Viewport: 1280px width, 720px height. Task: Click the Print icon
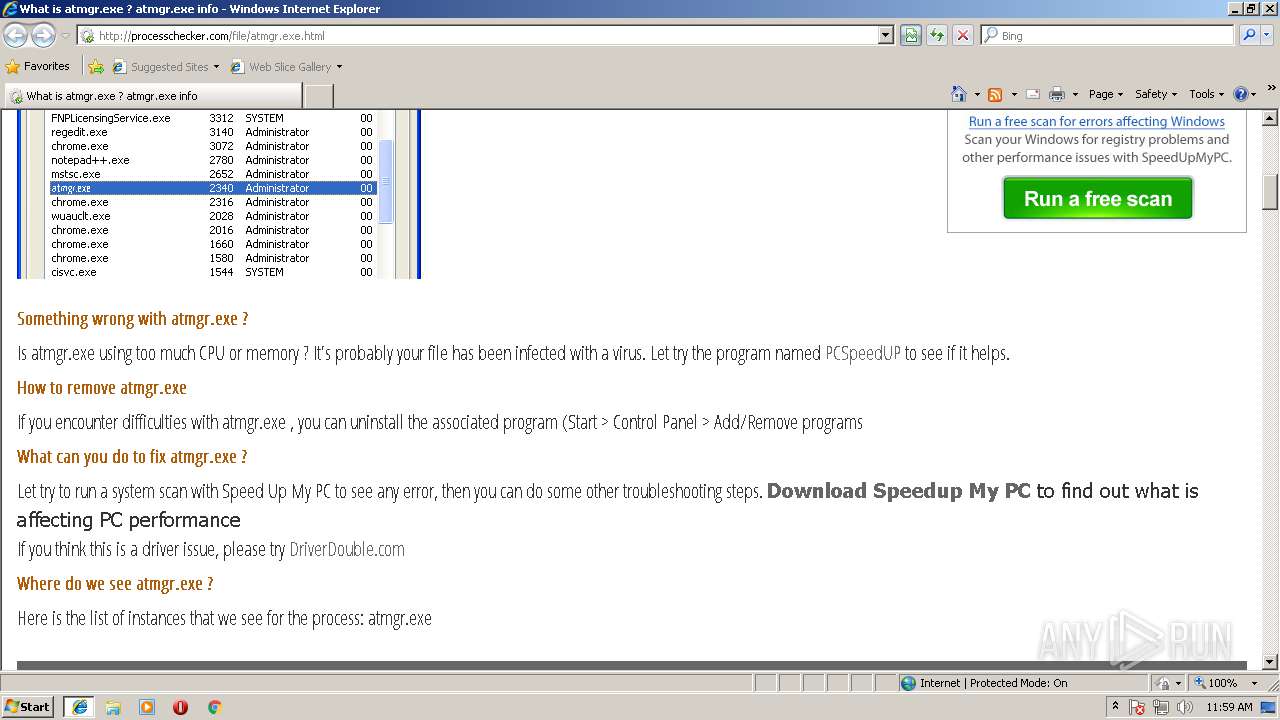[1057, 94]
